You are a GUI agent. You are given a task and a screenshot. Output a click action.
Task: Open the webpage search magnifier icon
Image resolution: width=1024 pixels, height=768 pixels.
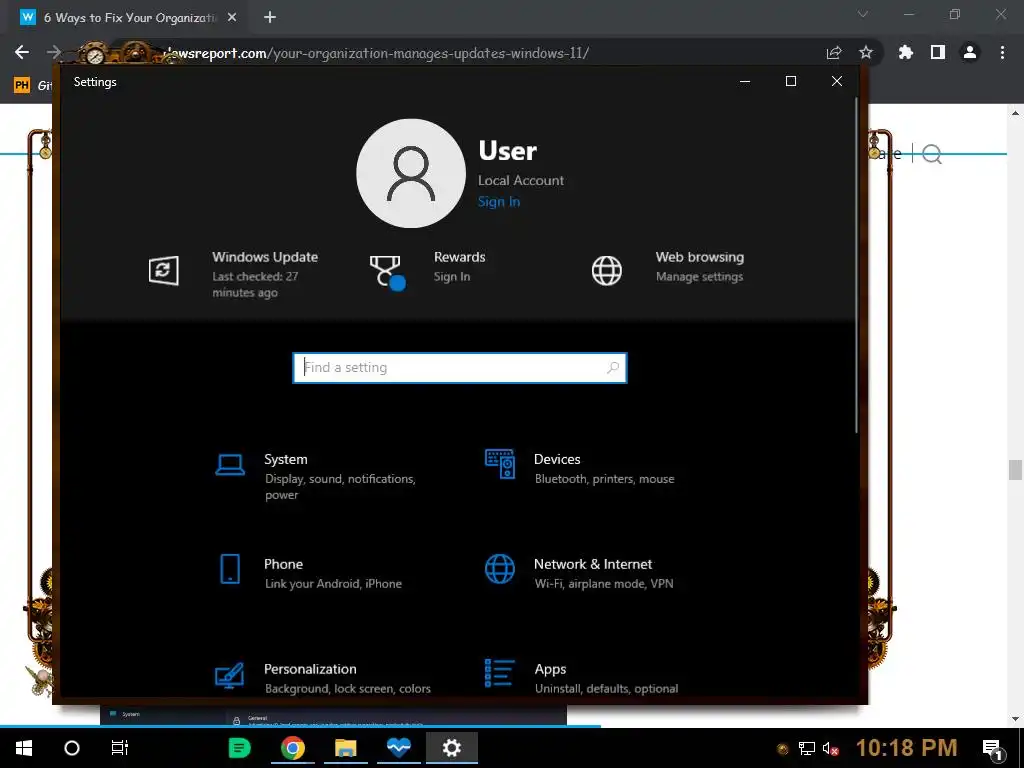(x=932, y=154)
